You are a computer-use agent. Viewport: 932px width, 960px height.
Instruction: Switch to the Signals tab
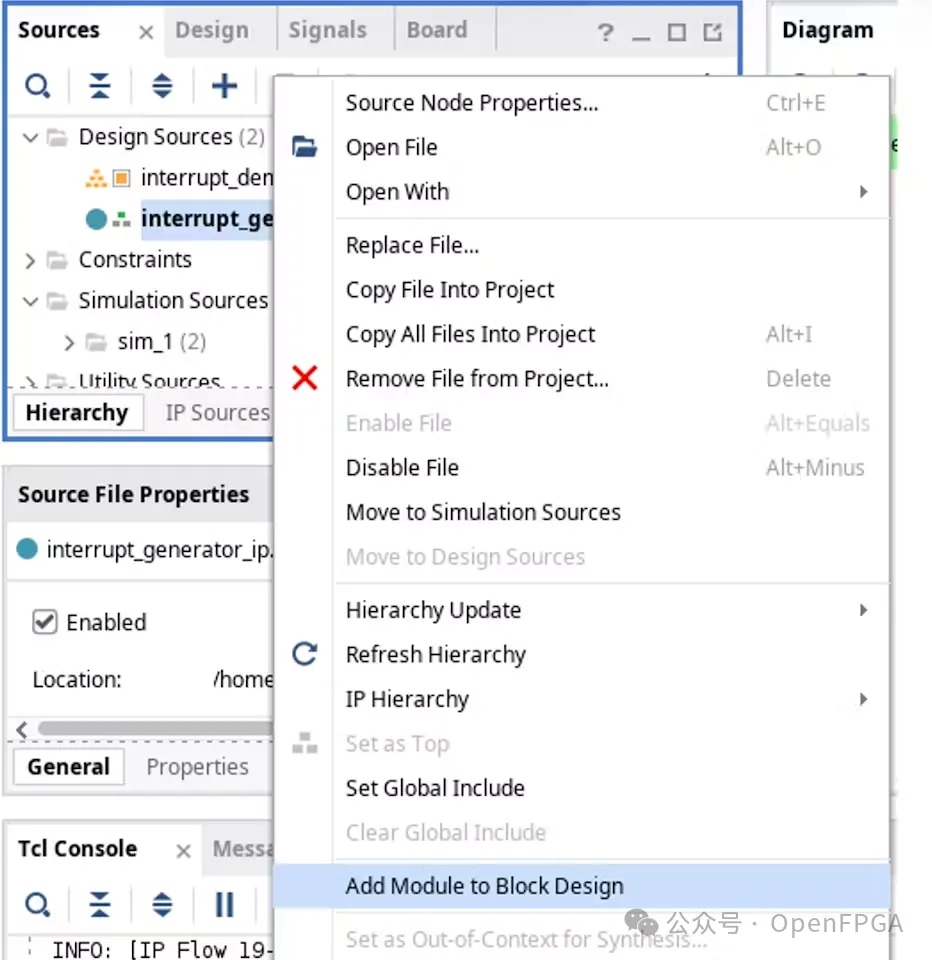(x=327, y=30)
